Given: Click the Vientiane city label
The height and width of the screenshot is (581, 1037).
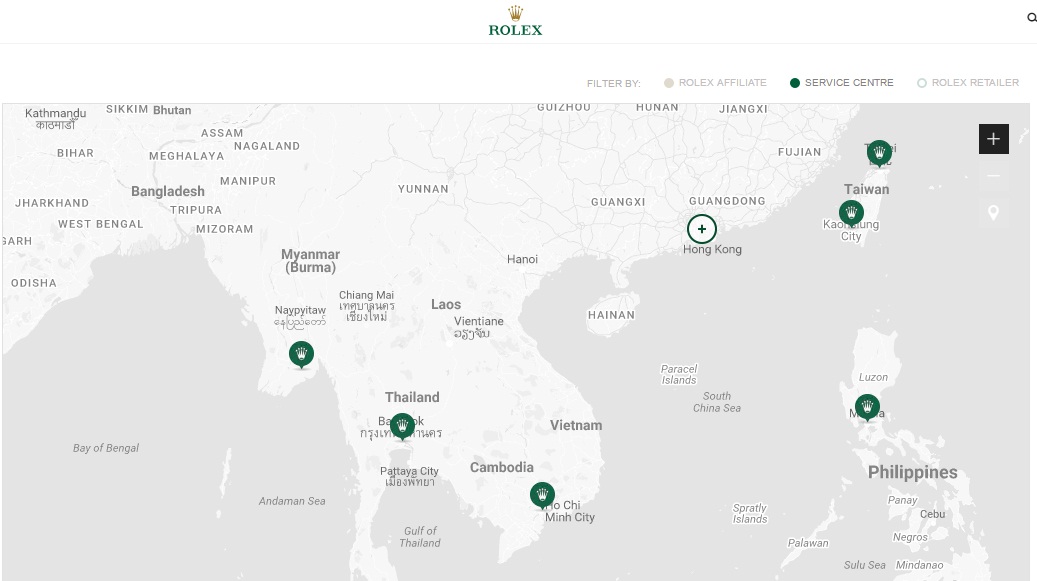Looking at the screenshot, I should [479, 322].
